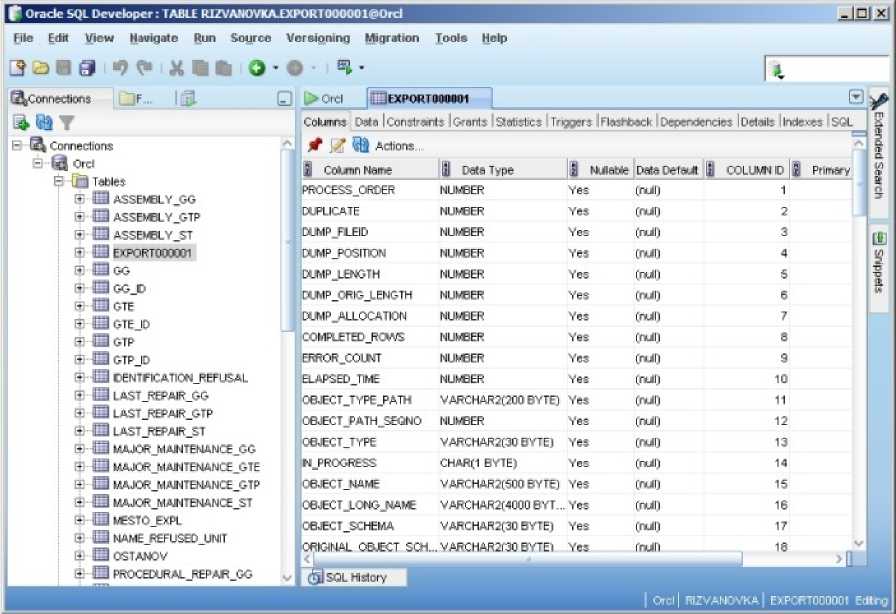Collapse the Connections root node
The image size is (896, 614).
point(17,145)
